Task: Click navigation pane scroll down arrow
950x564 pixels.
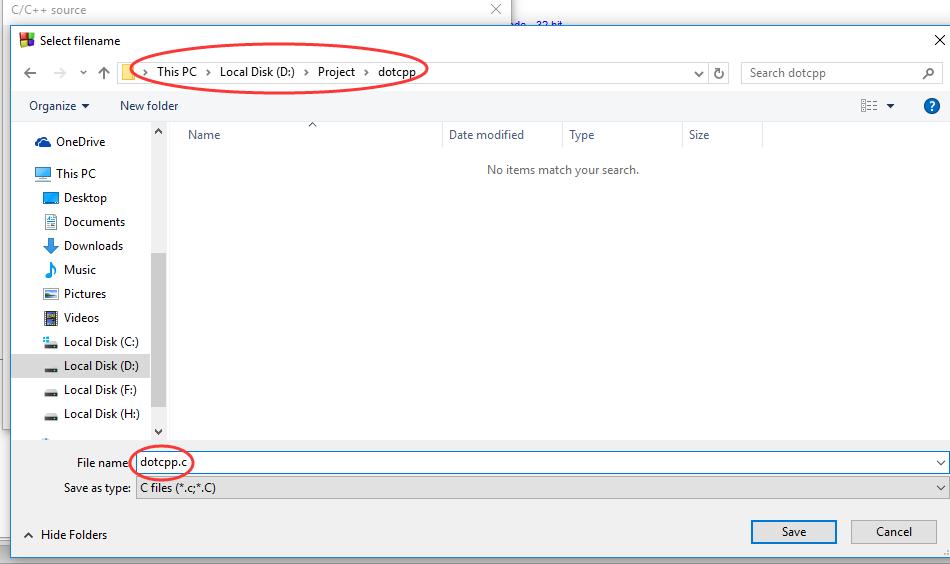Action: tap(158, 431)
